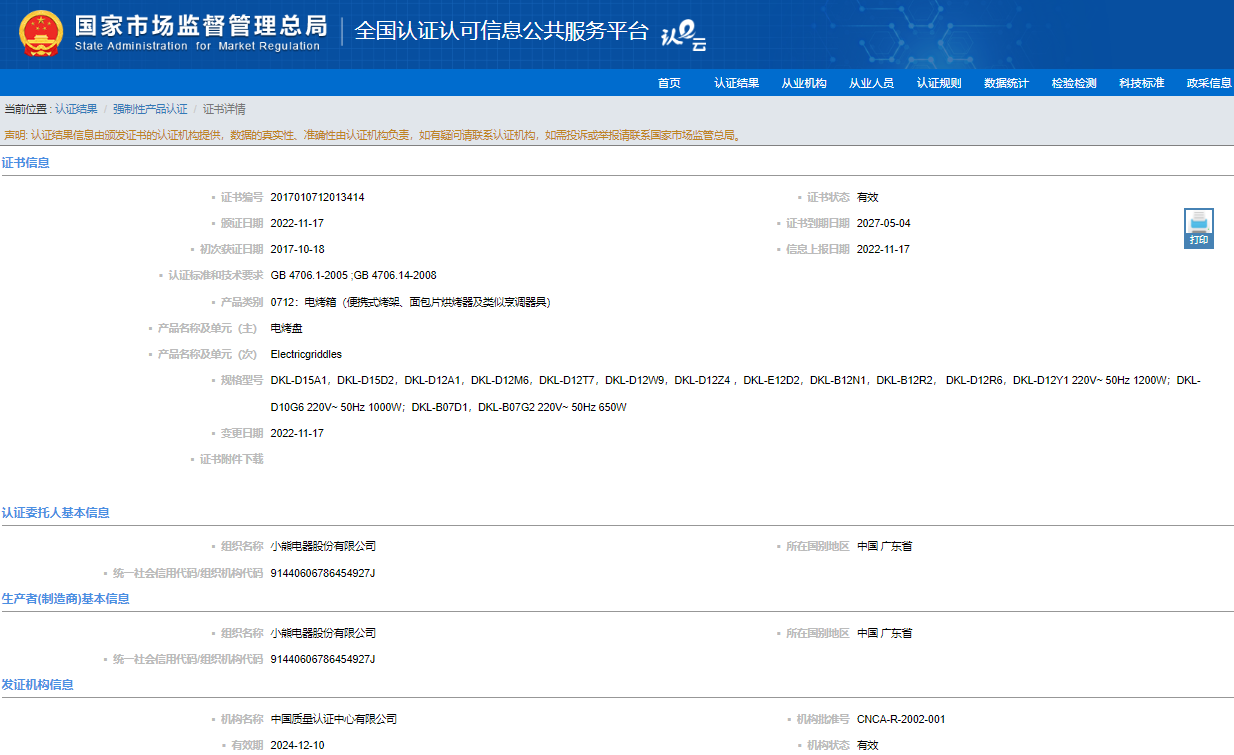Click the 颁证日期 value 2022-11-17
1234x755 pixels.
297,223
